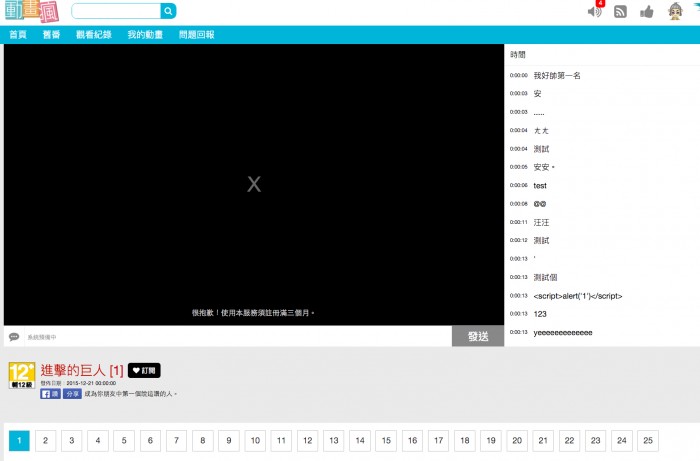
Task: Click comment row 'yeeeeeeeeeeeeee'
Action: click(602, 332)
